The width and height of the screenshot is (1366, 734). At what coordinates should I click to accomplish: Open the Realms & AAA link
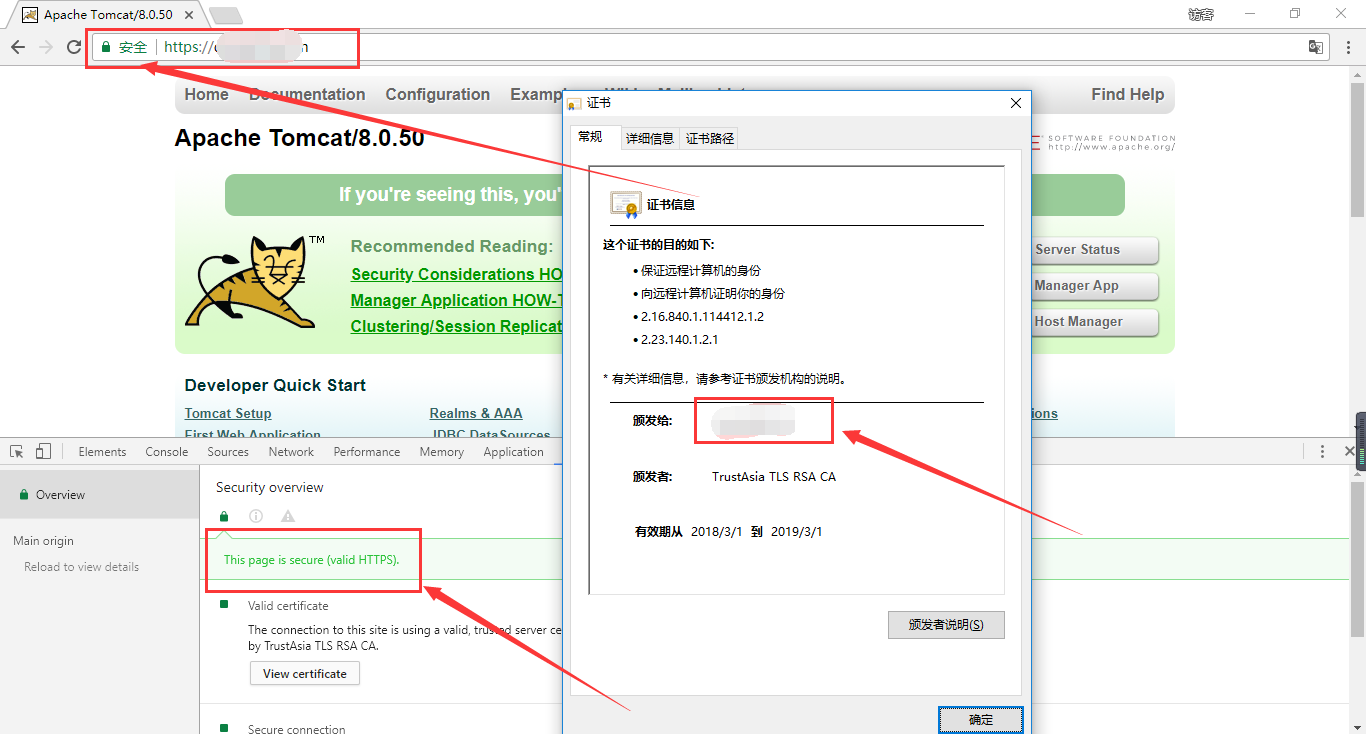pos(476,413)
